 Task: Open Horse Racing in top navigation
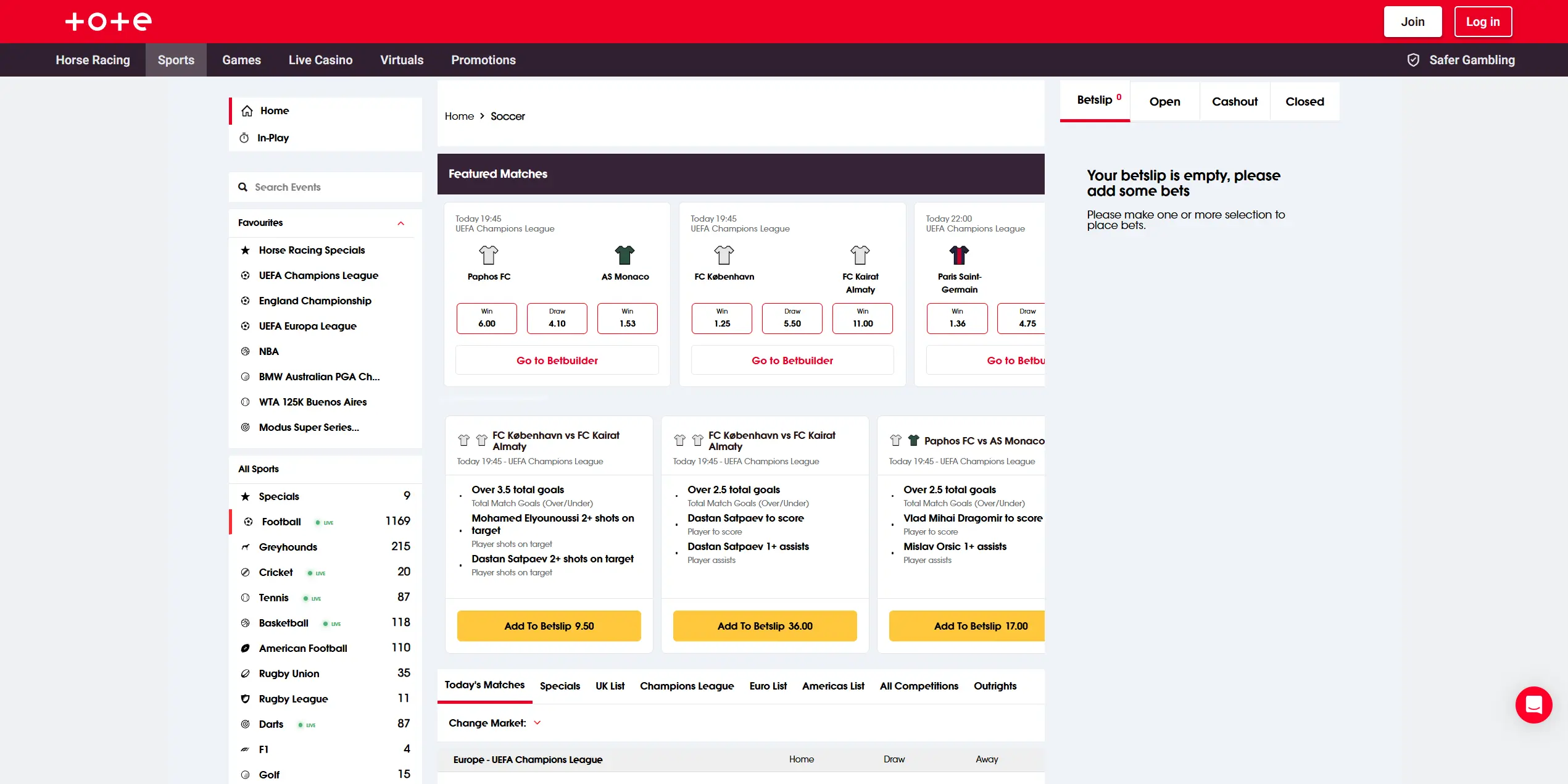(93, 60)
